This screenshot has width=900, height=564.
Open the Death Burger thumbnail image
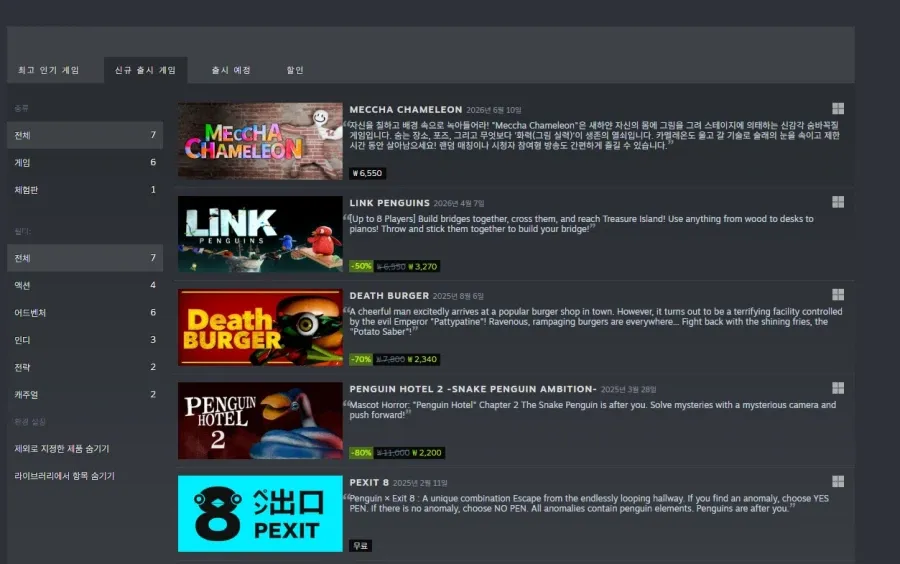(x=260, y=328)
